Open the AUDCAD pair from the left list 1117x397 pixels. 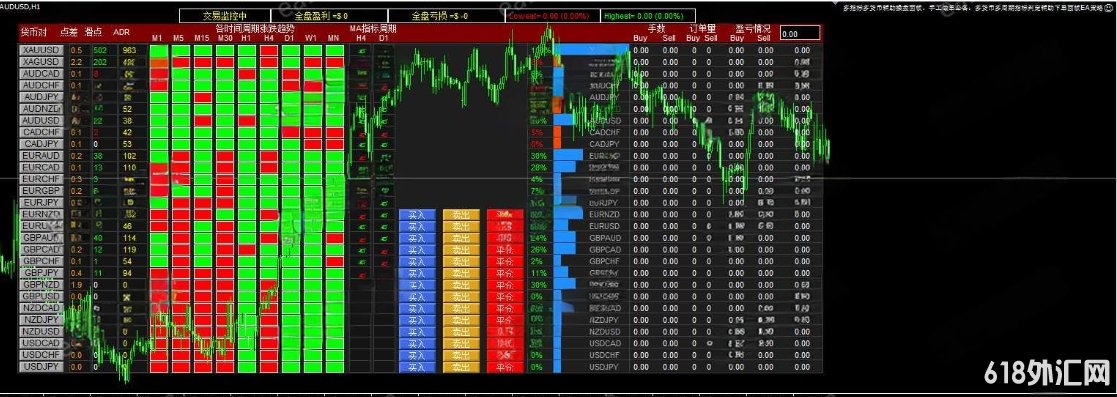click(41, 74)
